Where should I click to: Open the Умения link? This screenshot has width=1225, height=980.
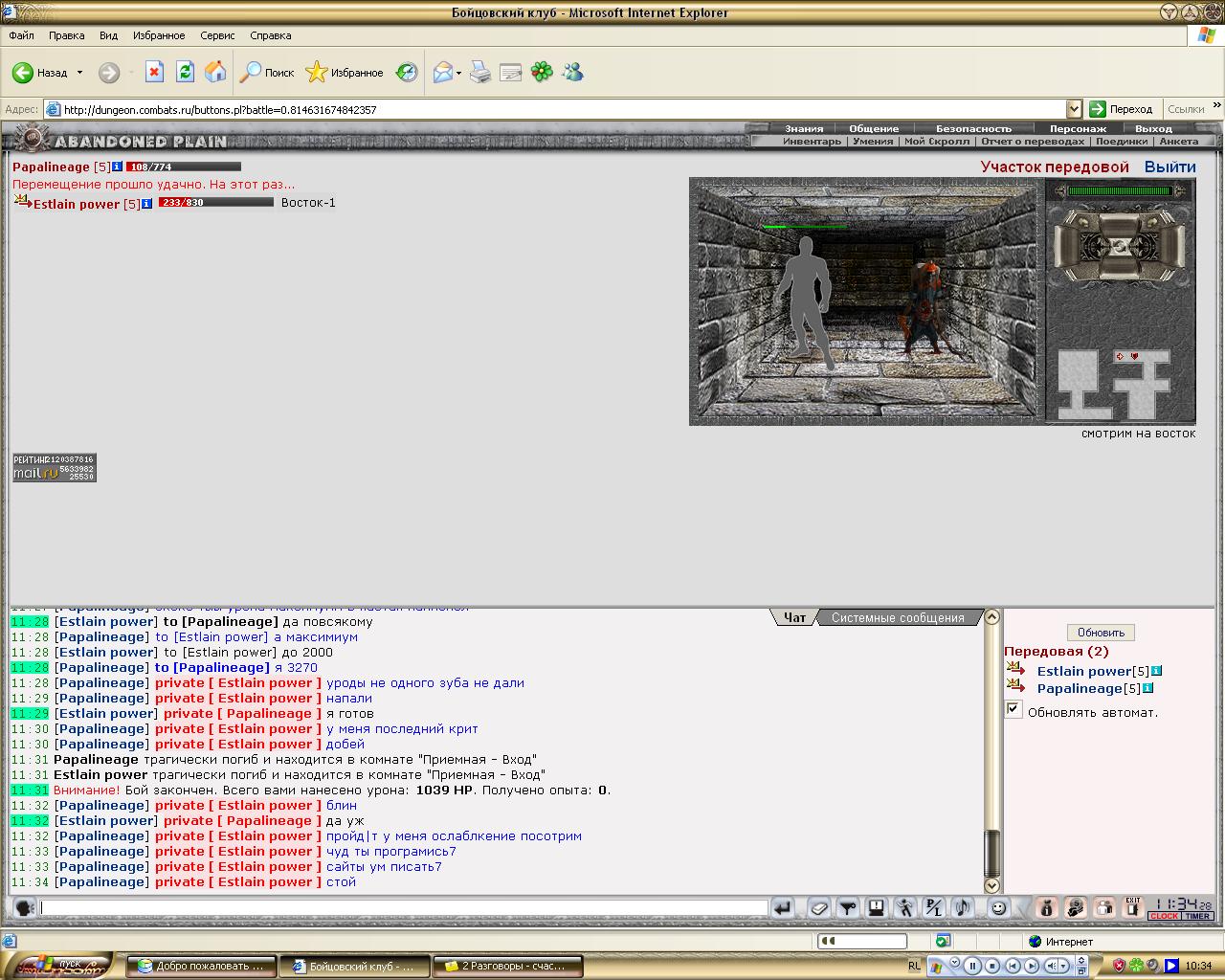(x=873, y=141)
